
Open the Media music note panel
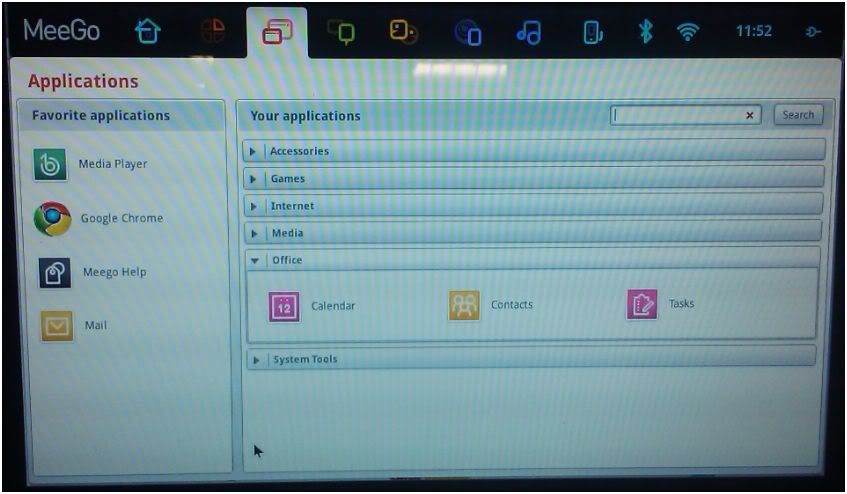point(529,32)
